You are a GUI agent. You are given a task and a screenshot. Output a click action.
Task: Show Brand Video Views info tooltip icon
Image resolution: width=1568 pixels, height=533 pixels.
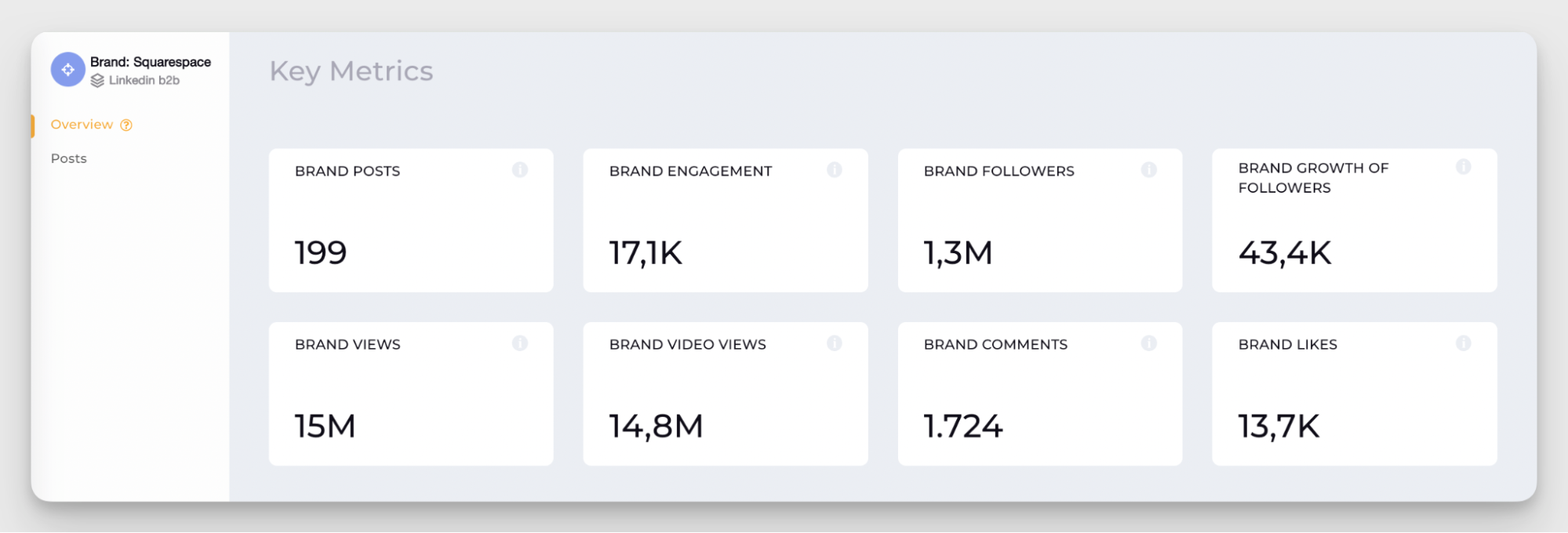835,343
